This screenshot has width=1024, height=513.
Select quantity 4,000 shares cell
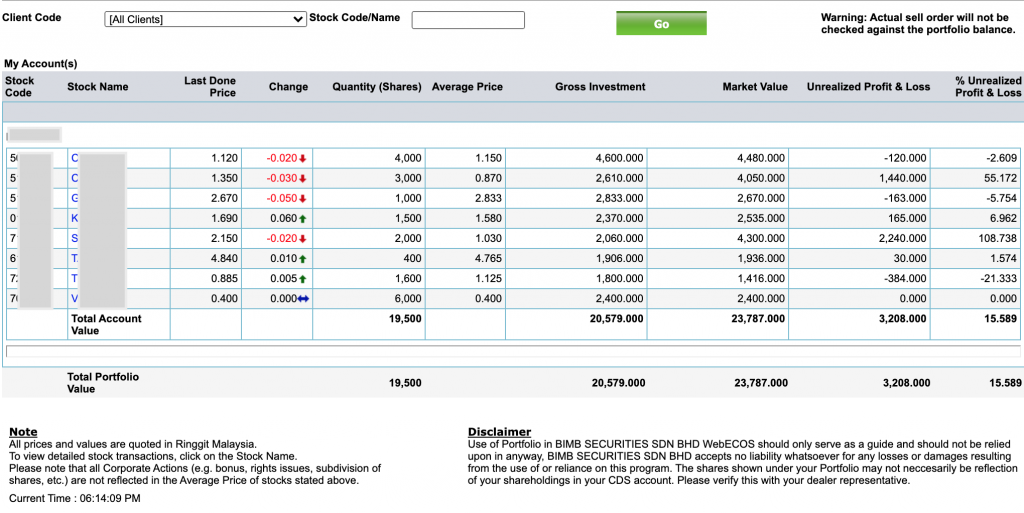(408, 159)
